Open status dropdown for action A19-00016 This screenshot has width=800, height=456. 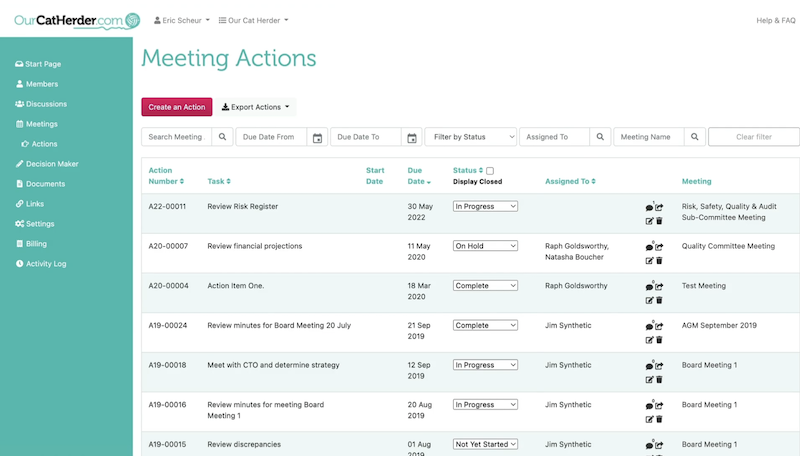point(485,404)
